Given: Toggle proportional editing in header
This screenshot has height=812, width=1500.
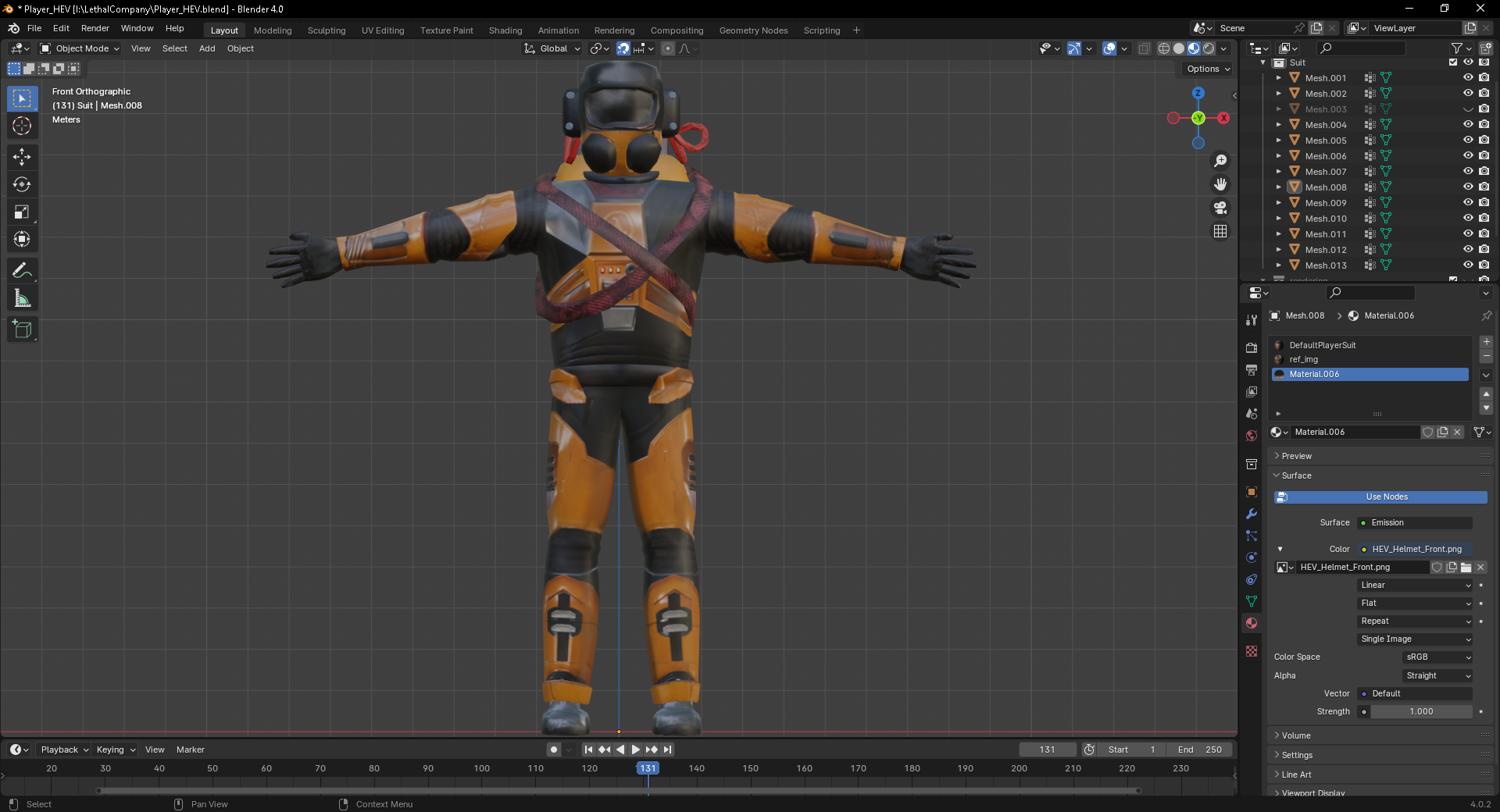Looking at the screenshot, I should [668, 48].
